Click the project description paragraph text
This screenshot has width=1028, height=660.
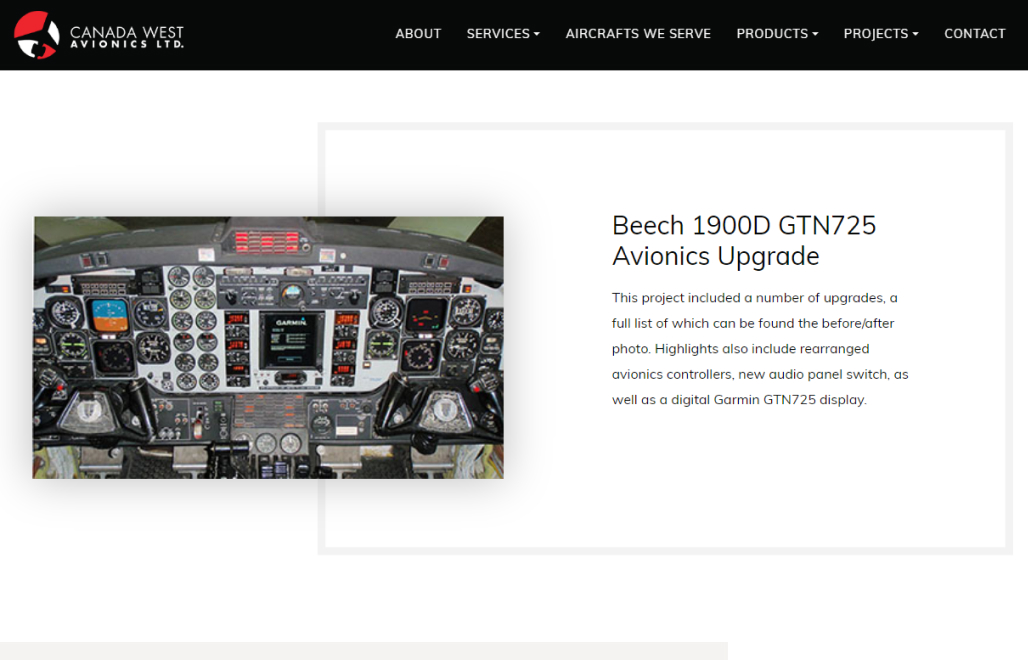(760, 349)
